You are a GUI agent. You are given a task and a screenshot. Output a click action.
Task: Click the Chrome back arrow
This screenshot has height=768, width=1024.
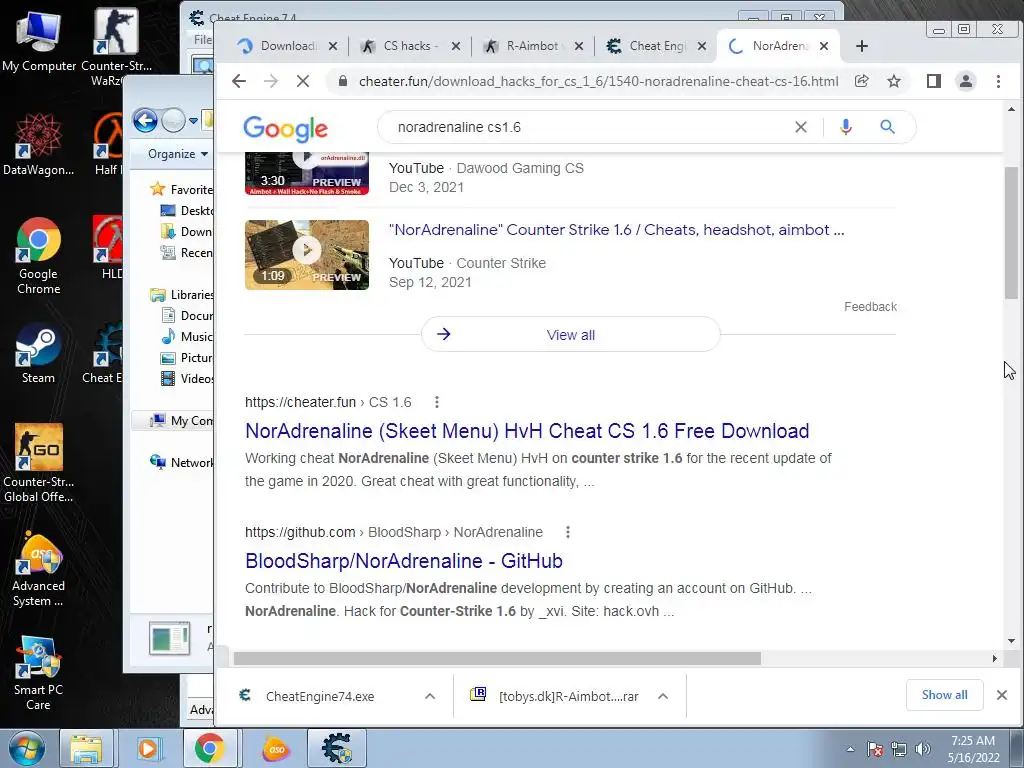click(239, 81)
